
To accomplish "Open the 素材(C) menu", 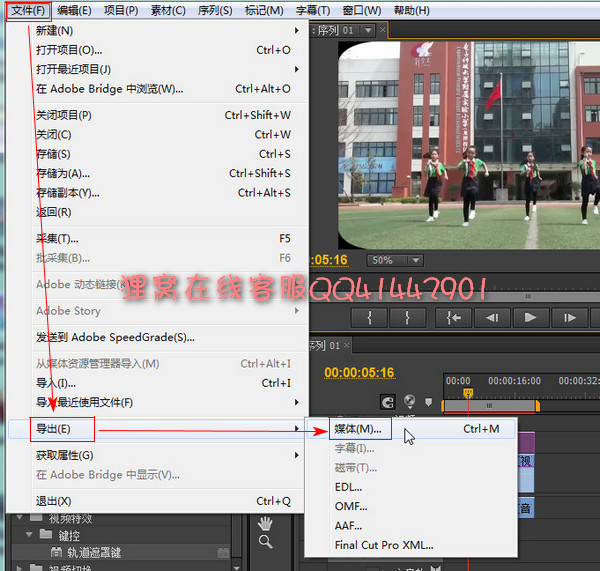I will [168, 10].
